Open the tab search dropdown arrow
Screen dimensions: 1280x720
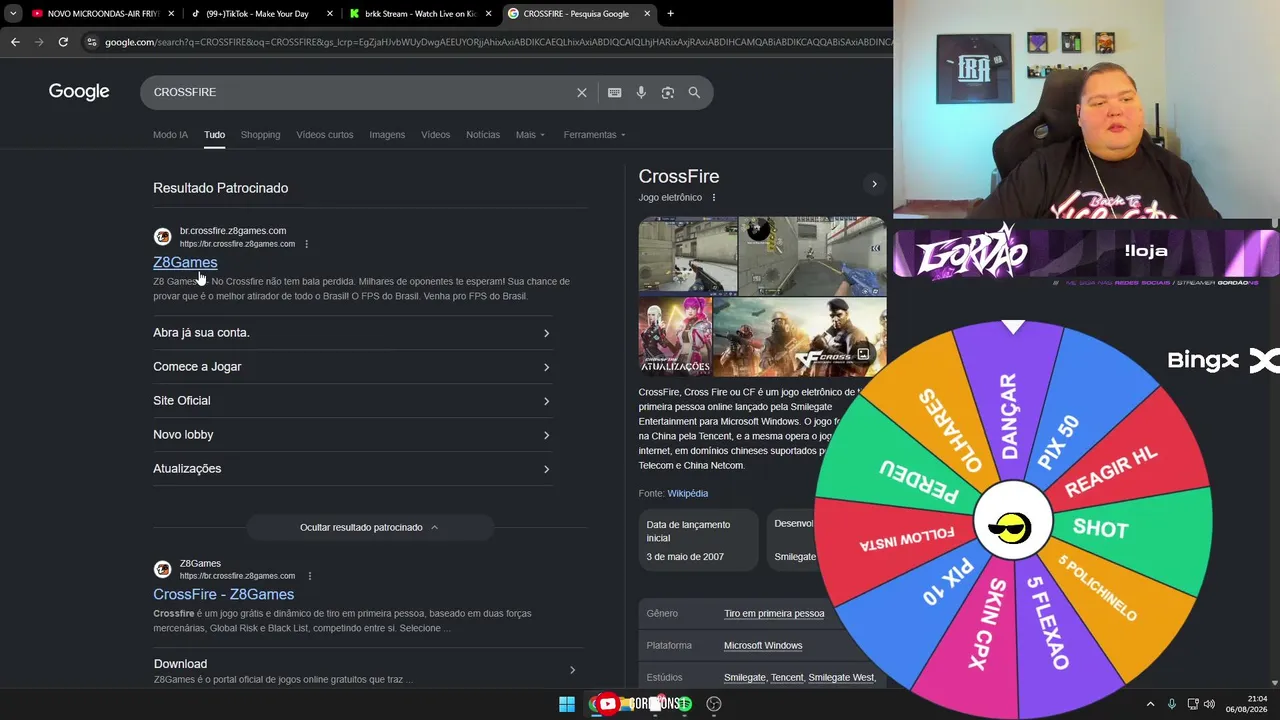click(13, 14)
